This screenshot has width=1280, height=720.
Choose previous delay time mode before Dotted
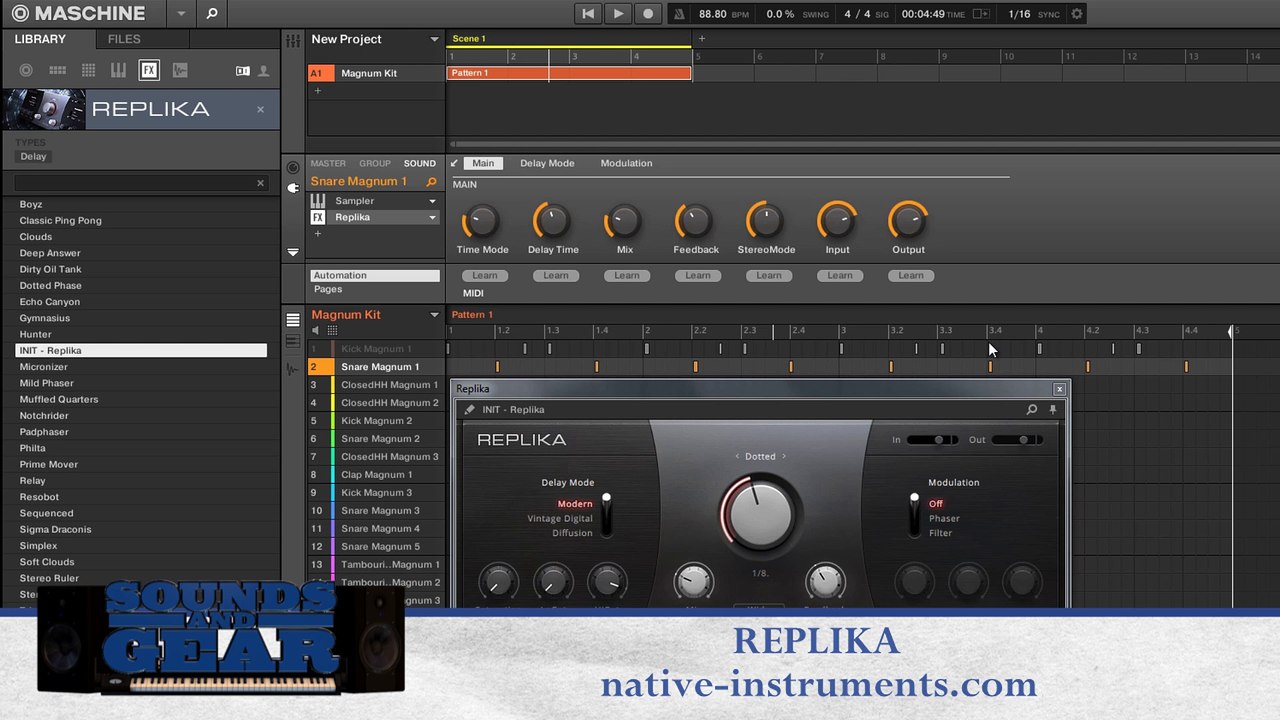coord(737,456)
